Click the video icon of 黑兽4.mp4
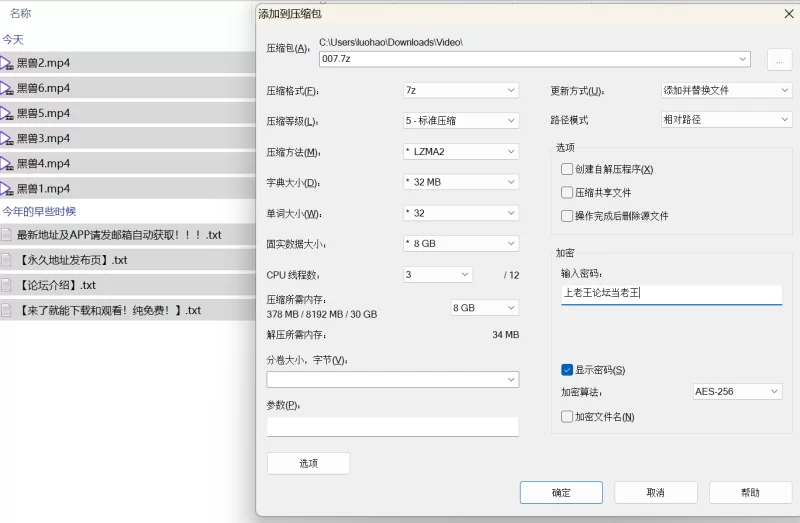 (x=6, y=164)
